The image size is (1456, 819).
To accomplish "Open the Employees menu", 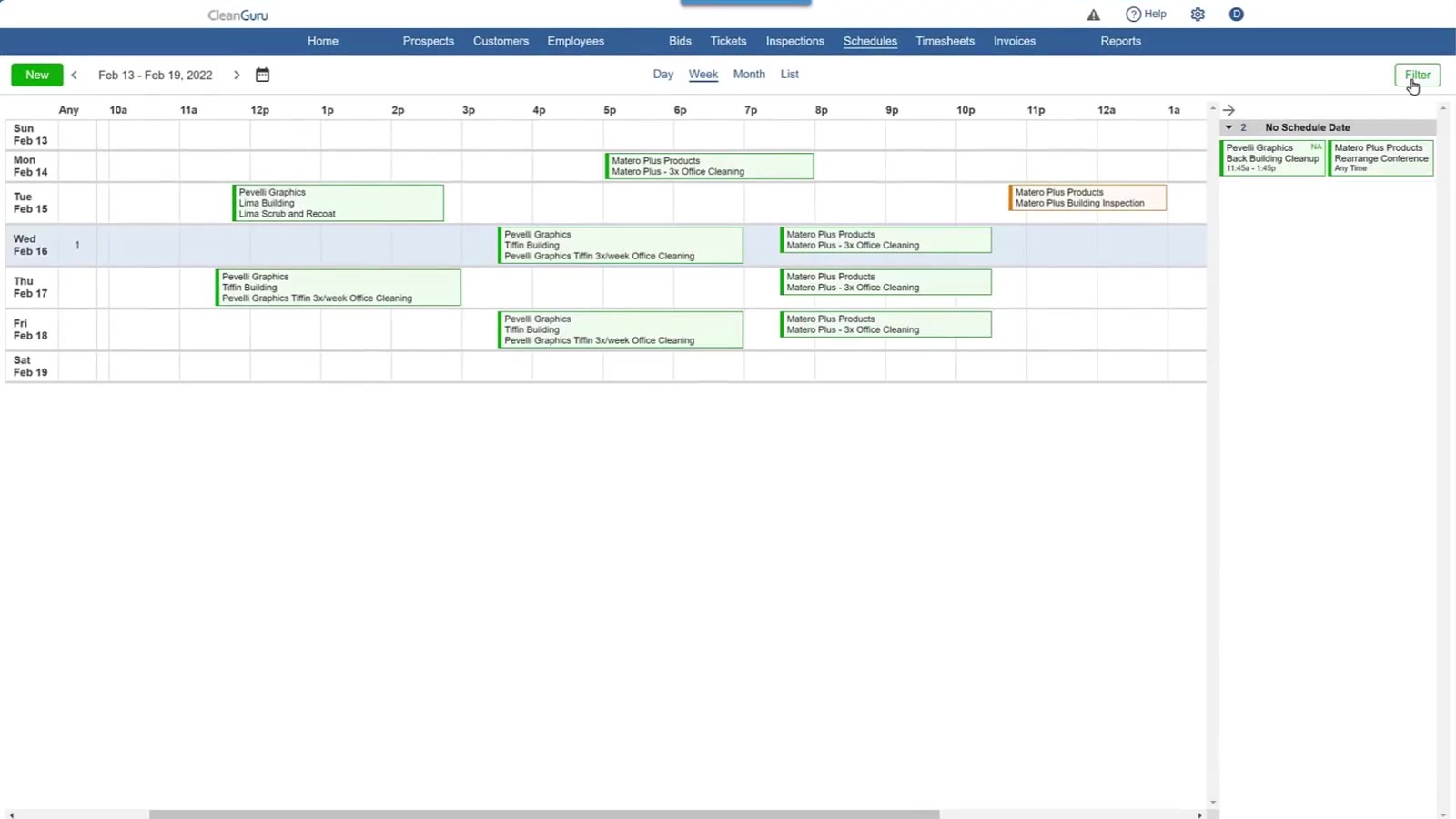I will [576, 41].
